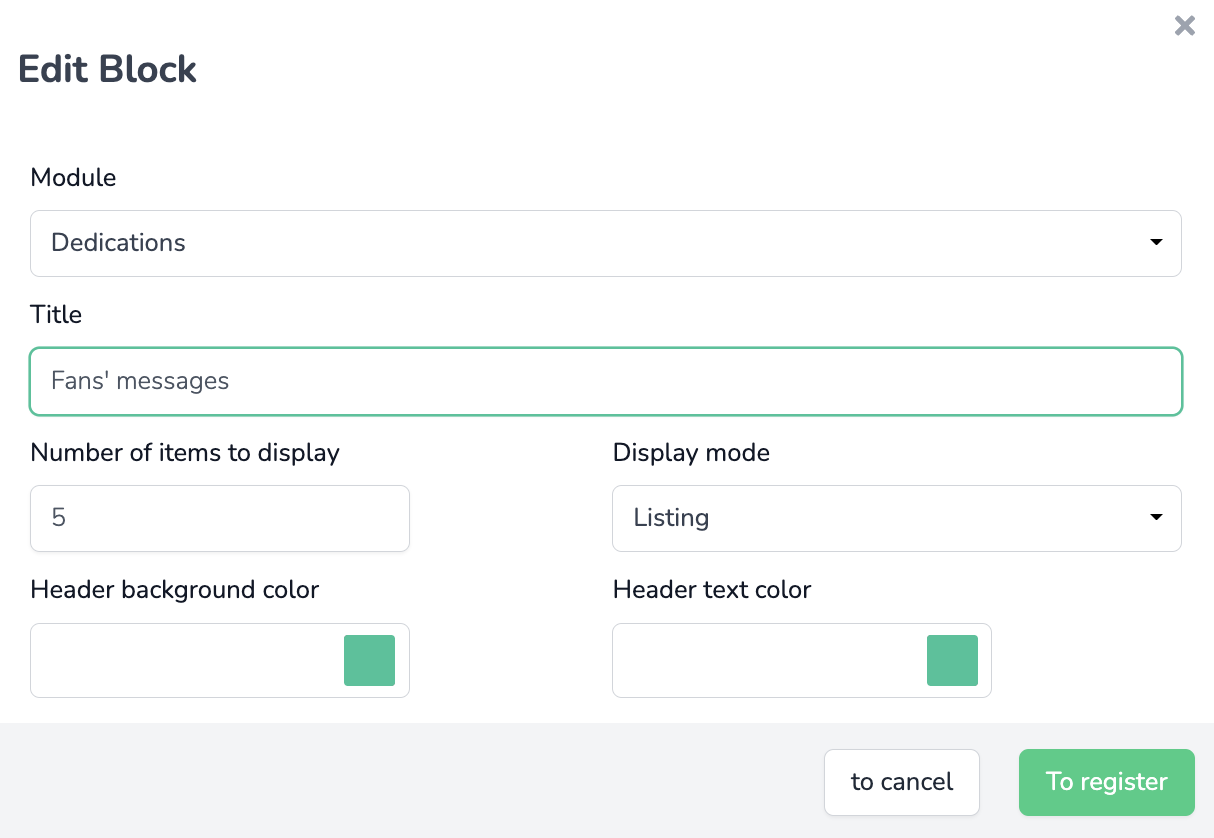Click the Edit Block heading

point(108,69)
